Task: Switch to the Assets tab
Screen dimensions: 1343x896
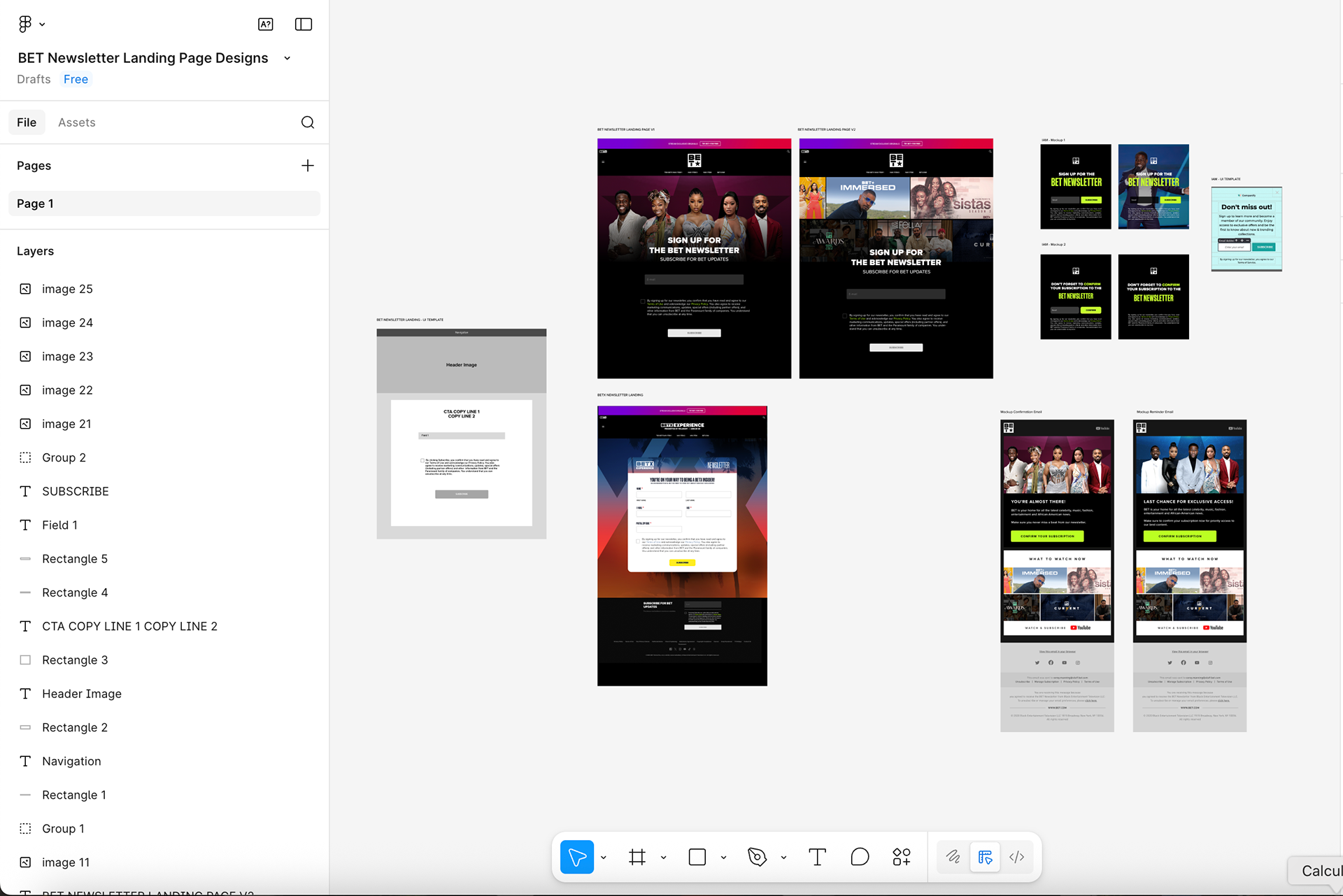Action: pyautogui.click(x=76, y=122)
